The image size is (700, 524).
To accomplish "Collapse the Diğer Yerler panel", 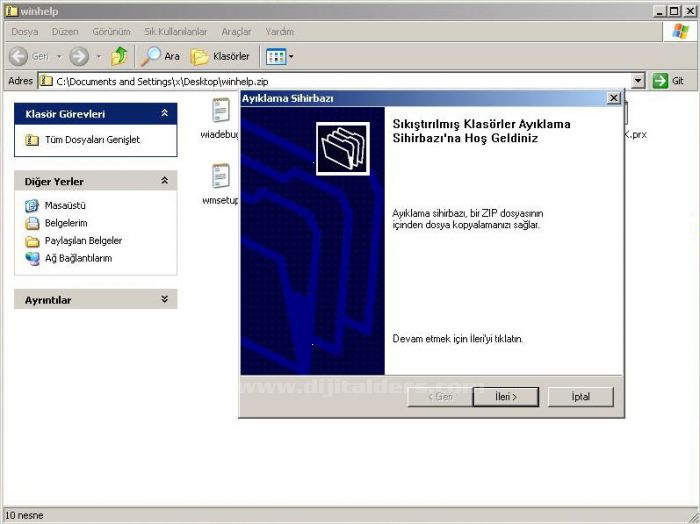I will (164, 181).
